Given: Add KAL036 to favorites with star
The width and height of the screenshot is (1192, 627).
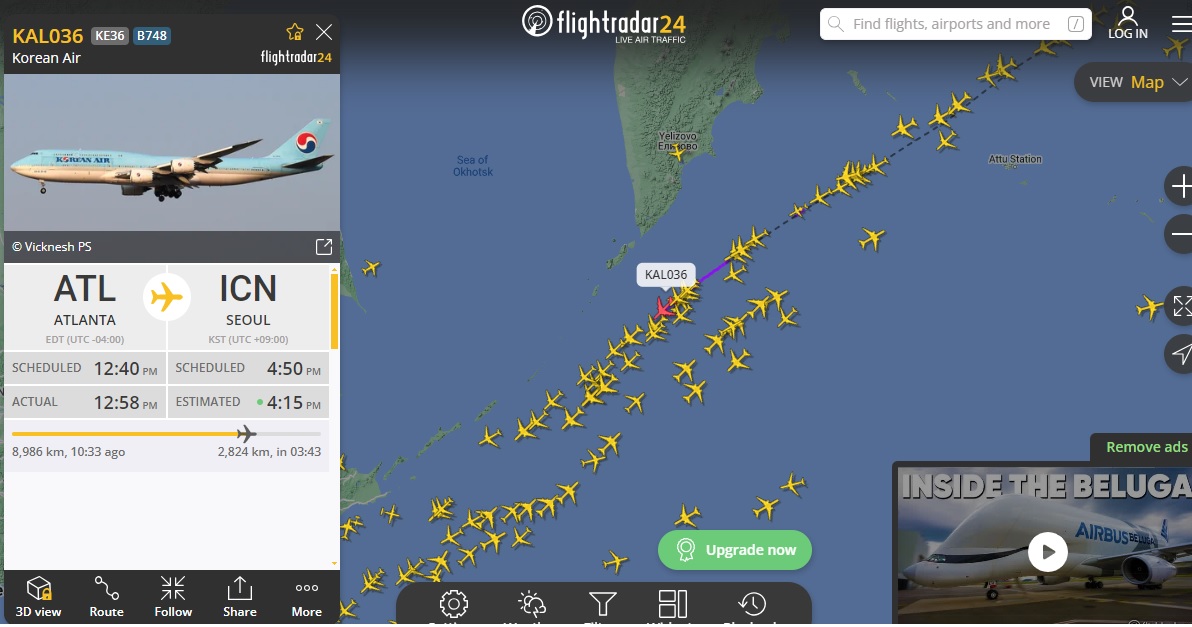Looking at the screenshot, I should pyautogui.click(x=295, y=32).
